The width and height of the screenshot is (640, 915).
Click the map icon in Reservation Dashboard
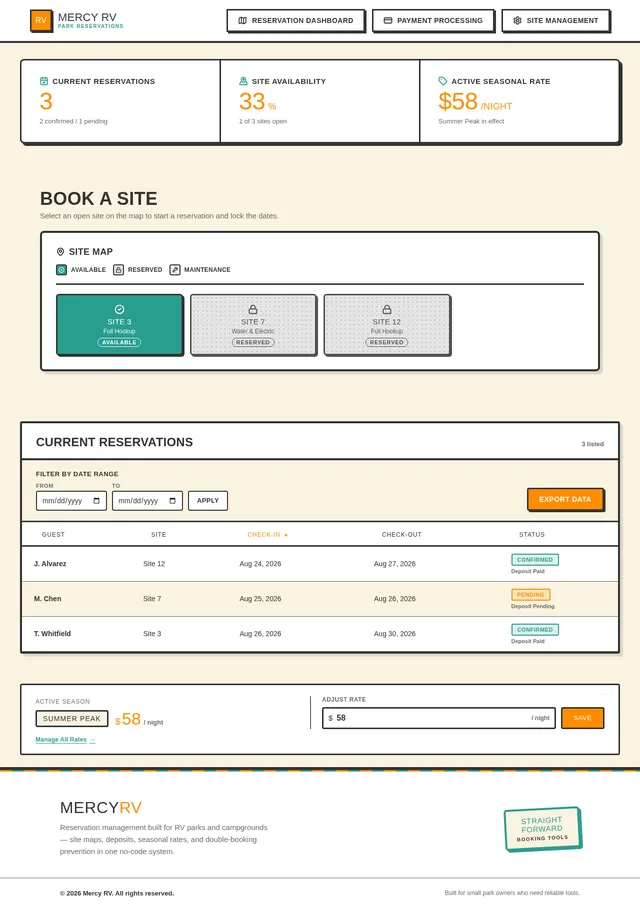pyautogui.click(x=243, y=20)
